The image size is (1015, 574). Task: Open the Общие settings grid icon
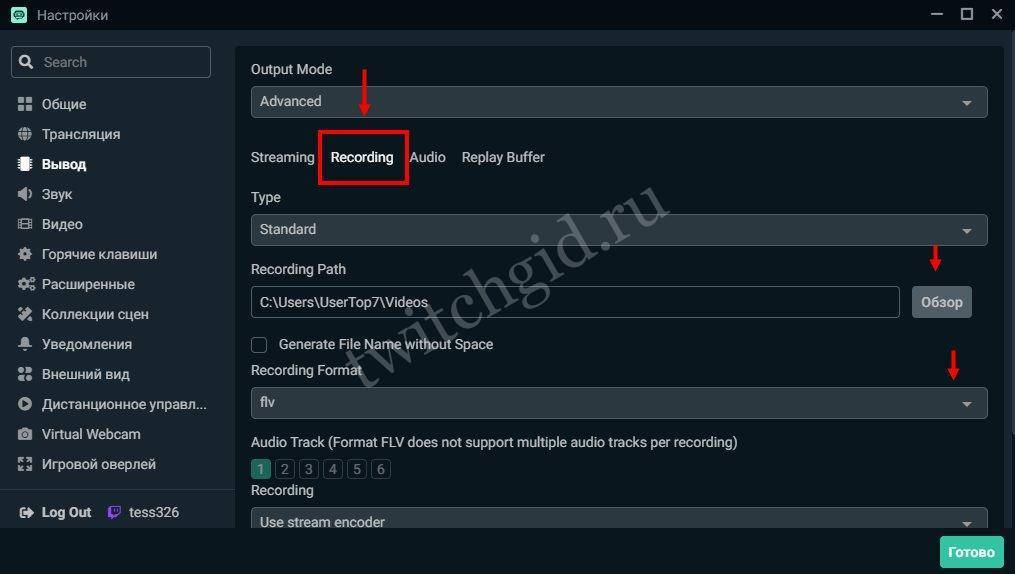[x=25, y=104]
